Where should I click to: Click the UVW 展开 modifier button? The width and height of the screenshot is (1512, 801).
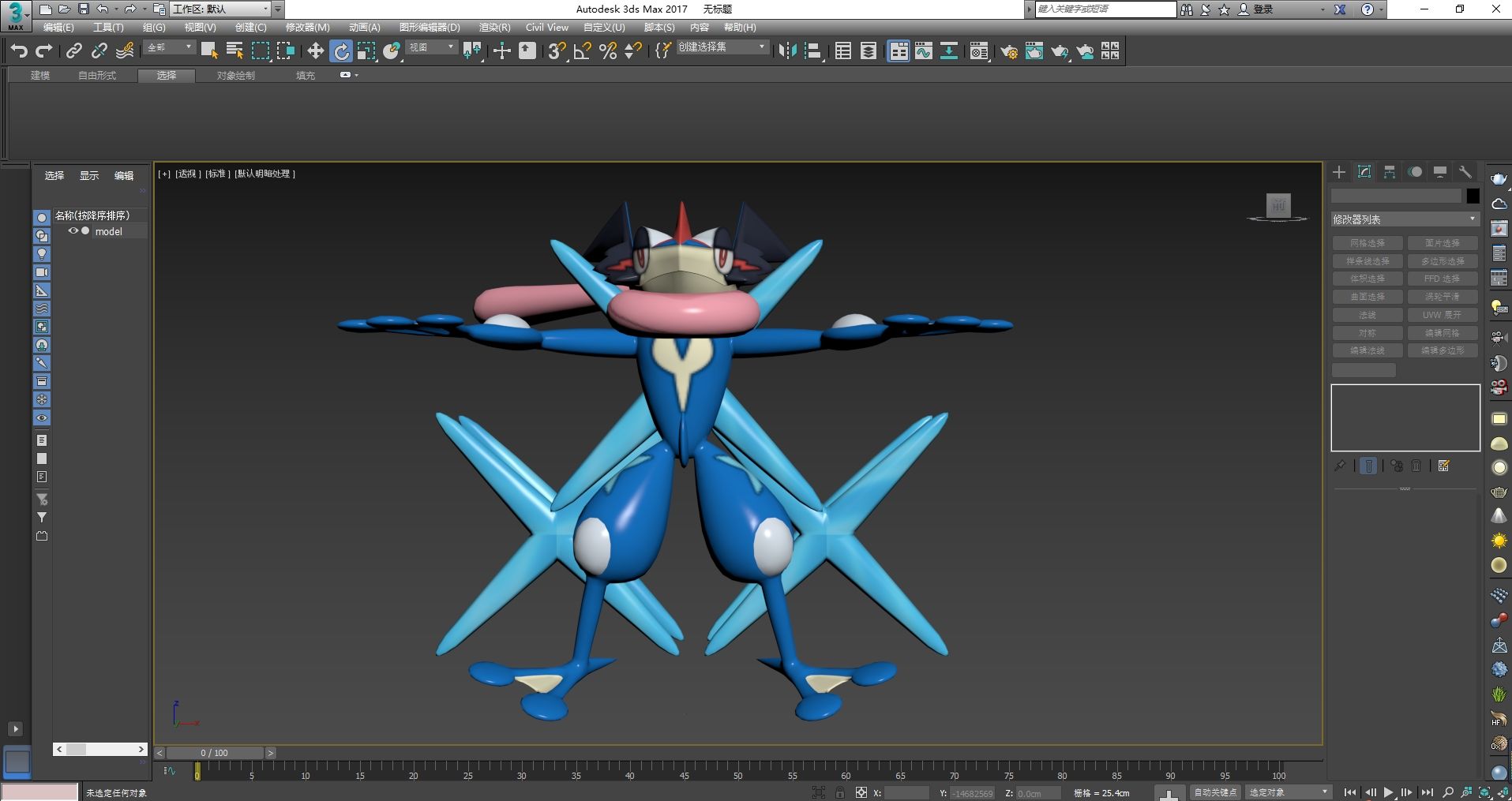tap(1443, 315)
